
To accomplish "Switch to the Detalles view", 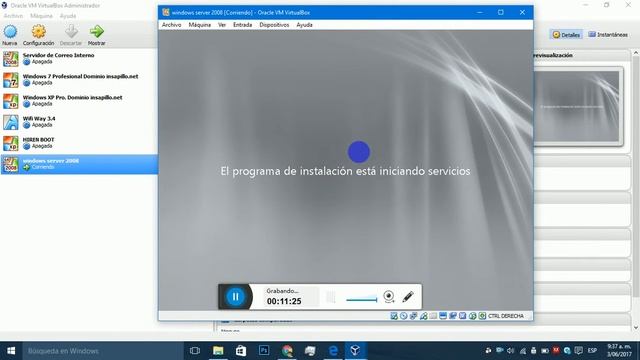I will point(566,35).
